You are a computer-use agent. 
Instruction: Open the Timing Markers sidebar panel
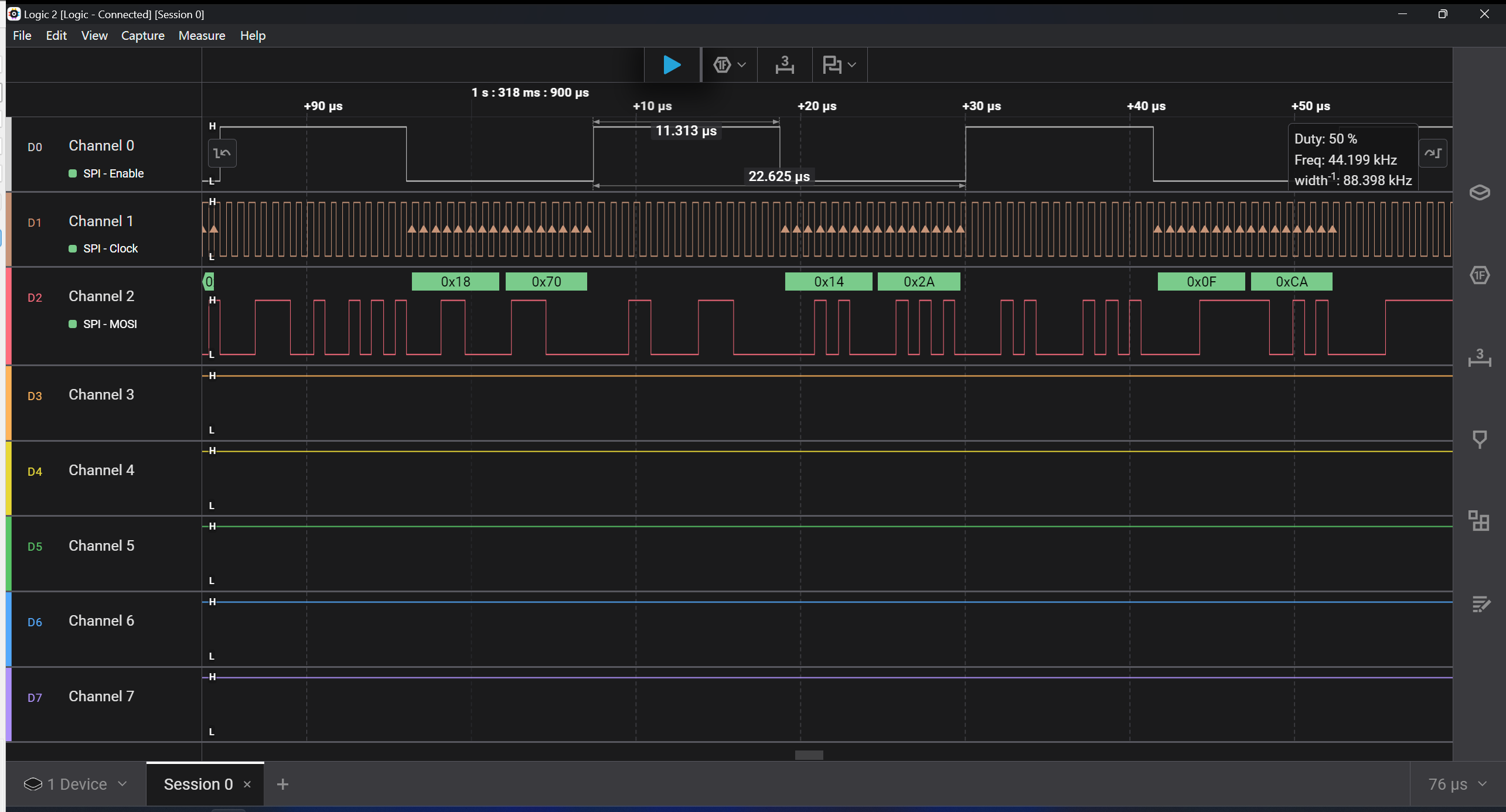[x=1479, y=357]
